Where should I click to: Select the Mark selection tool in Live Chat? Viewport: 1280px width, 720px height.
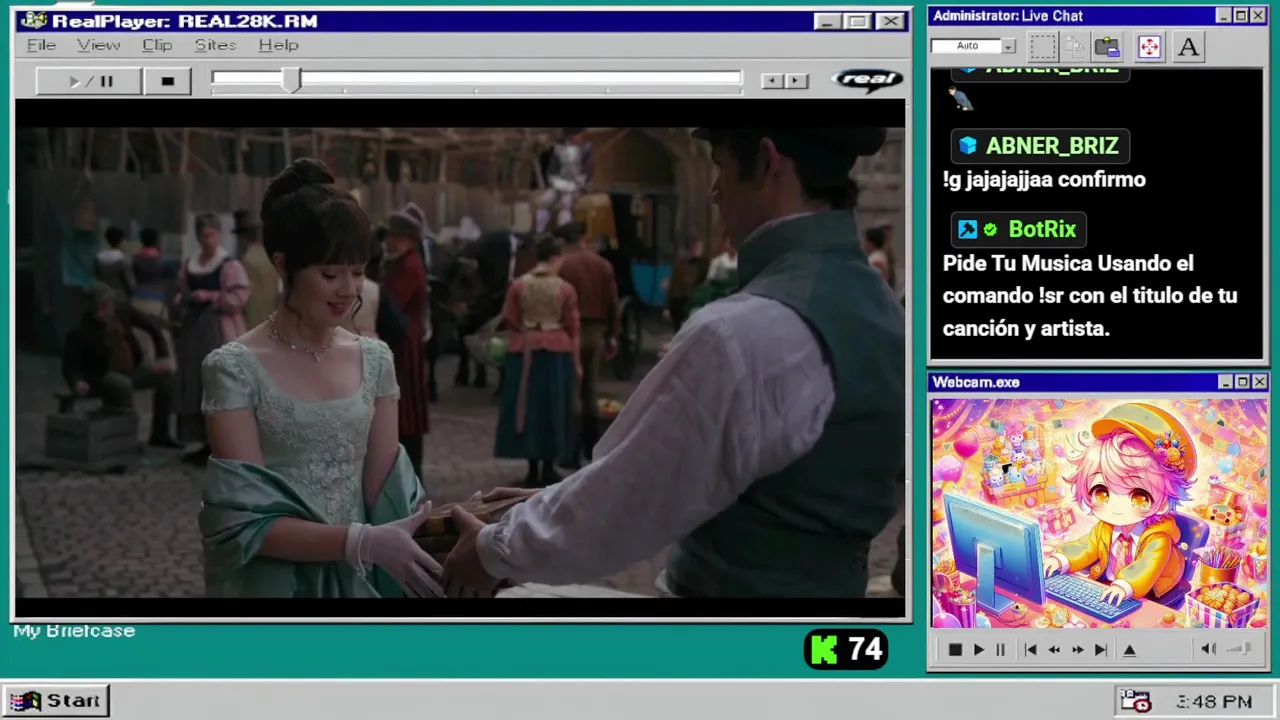1042,46
